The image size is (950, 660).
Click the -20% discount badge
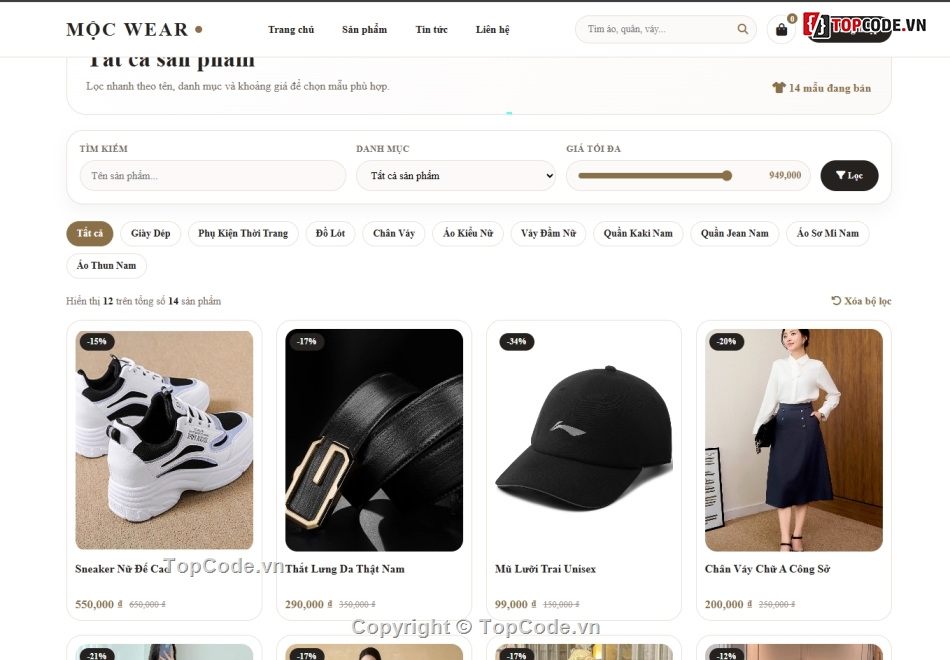(x=726, y=341)
